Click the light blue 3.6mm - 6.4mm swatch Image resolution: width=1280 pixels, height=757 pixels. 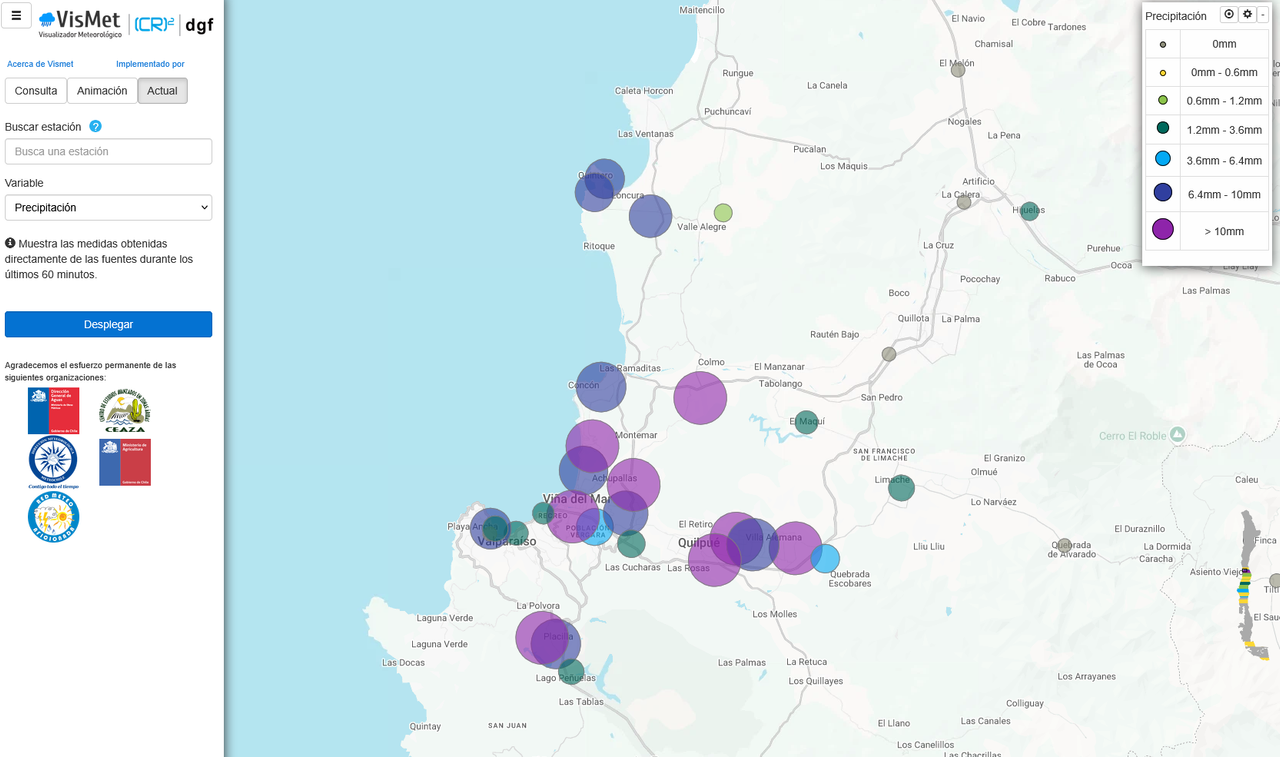[1163, 159]
